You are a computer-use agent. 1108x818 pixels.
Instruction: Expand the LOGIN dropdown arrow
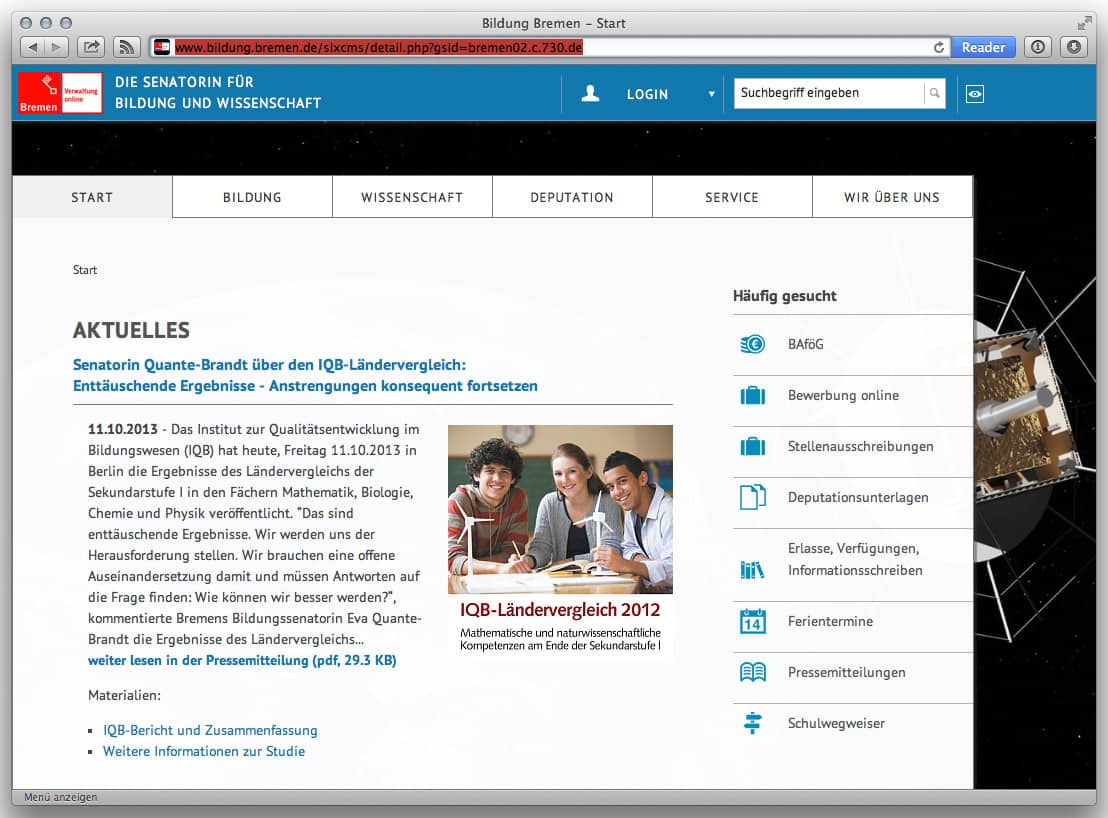[712, 94]
